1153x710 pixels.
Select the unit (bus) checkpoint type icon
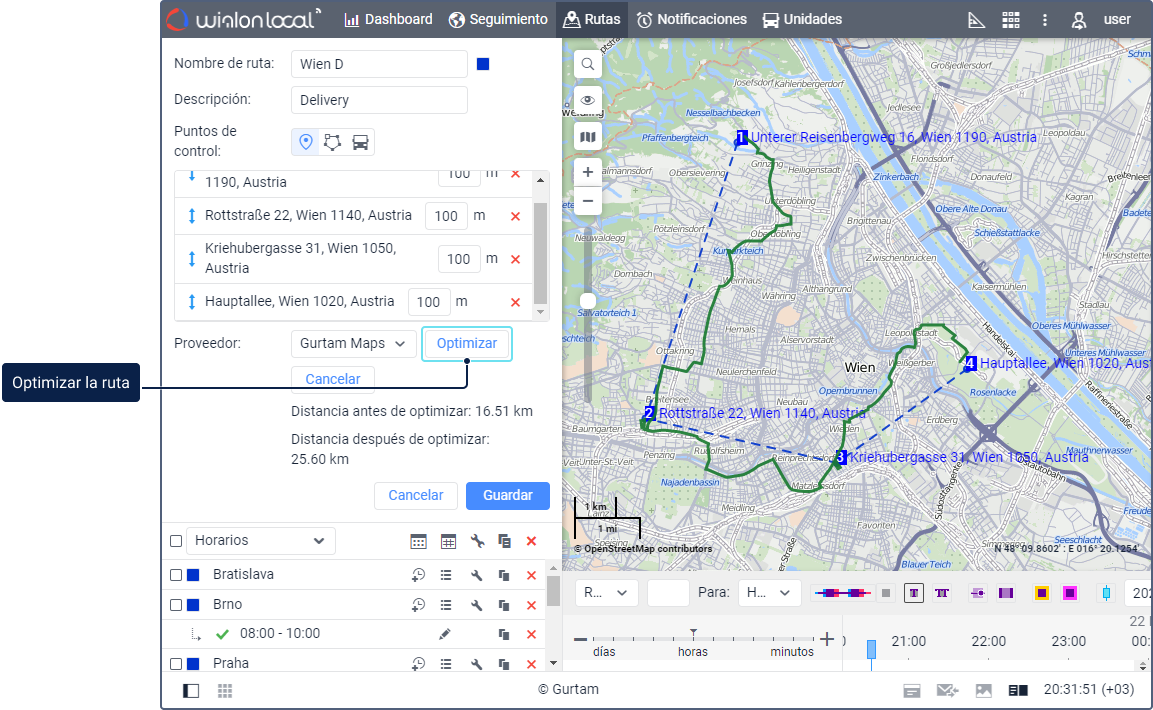coord(361,142)
